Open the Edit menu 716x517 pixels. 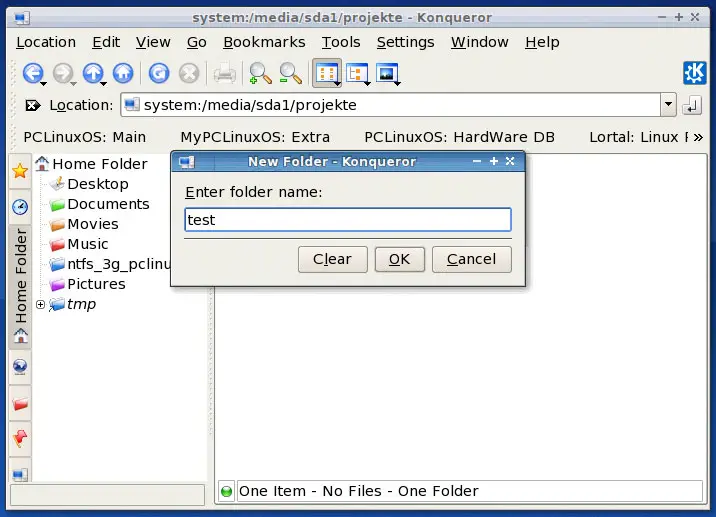coord(106,42)
